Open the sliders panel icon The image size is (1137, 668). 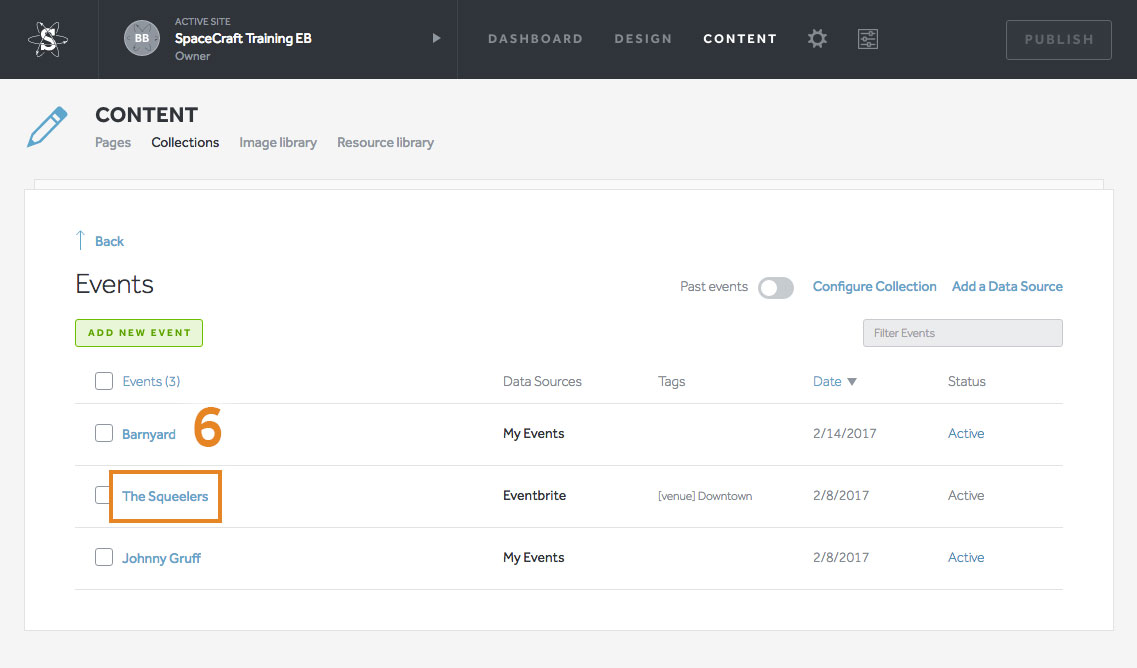click(868, 38)
